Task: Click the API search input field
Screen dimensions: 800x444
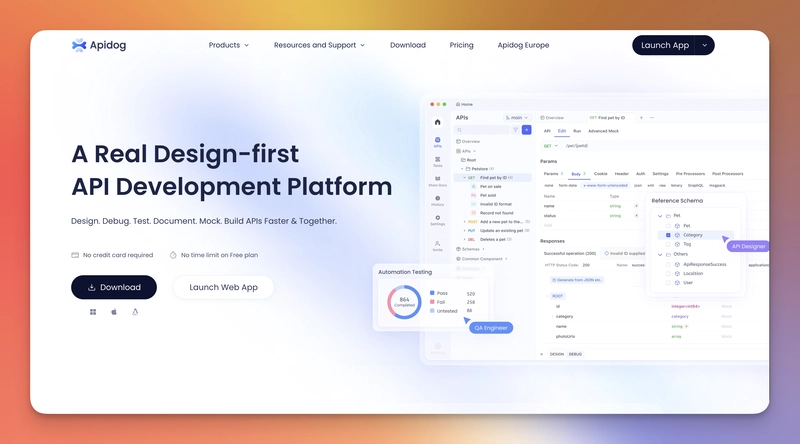Action: (482, 130)
